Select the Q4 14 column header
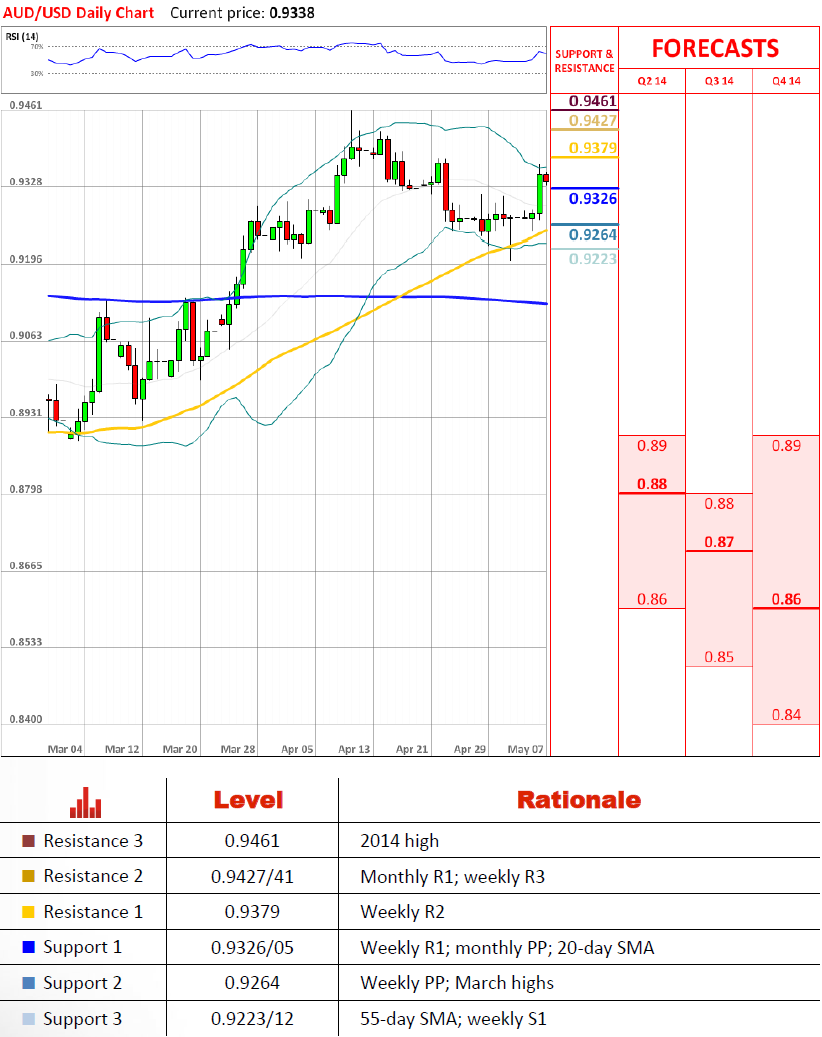 786,81
